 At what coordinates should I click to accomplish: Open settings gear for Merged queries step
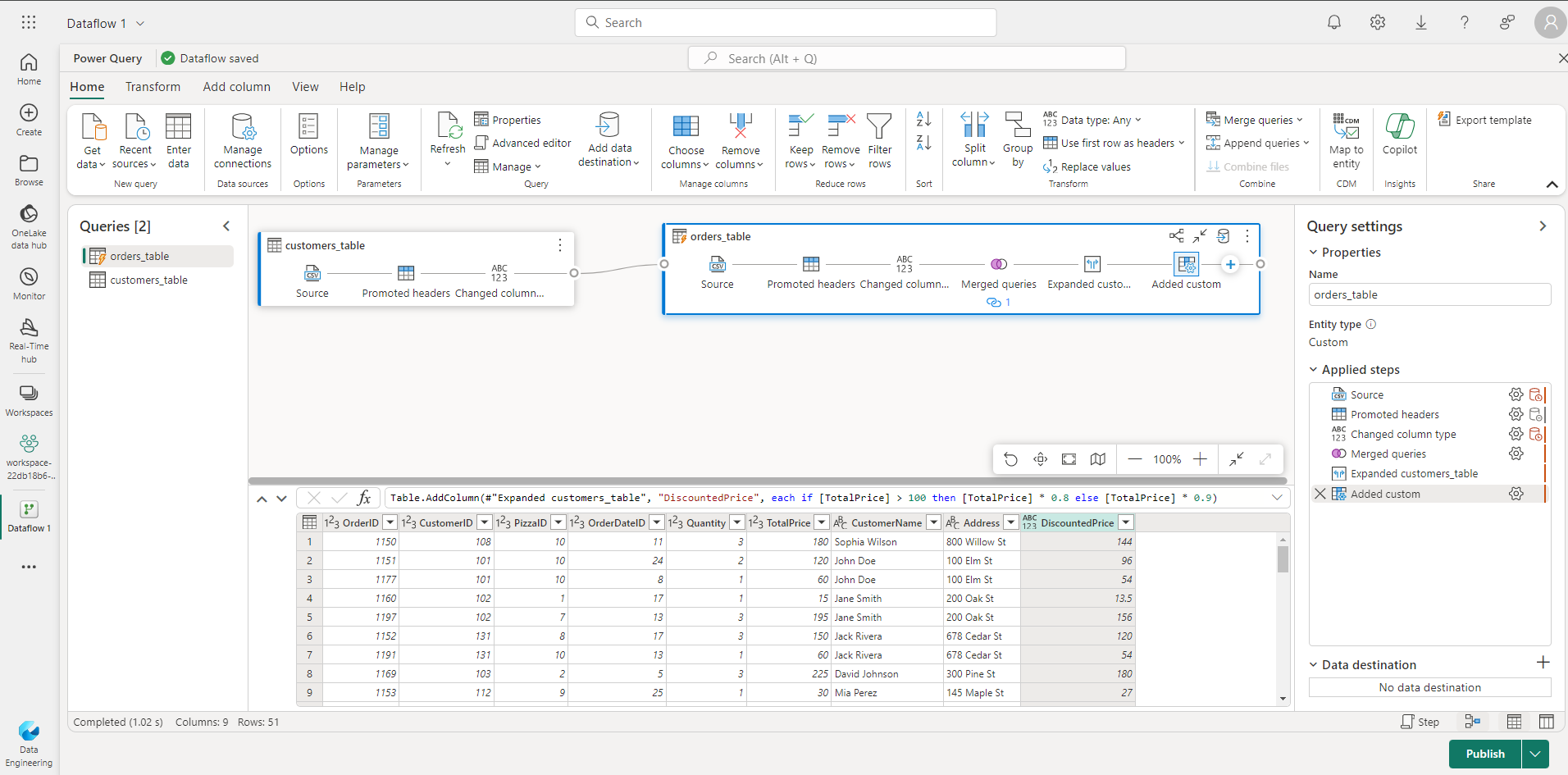[1516, 454]
